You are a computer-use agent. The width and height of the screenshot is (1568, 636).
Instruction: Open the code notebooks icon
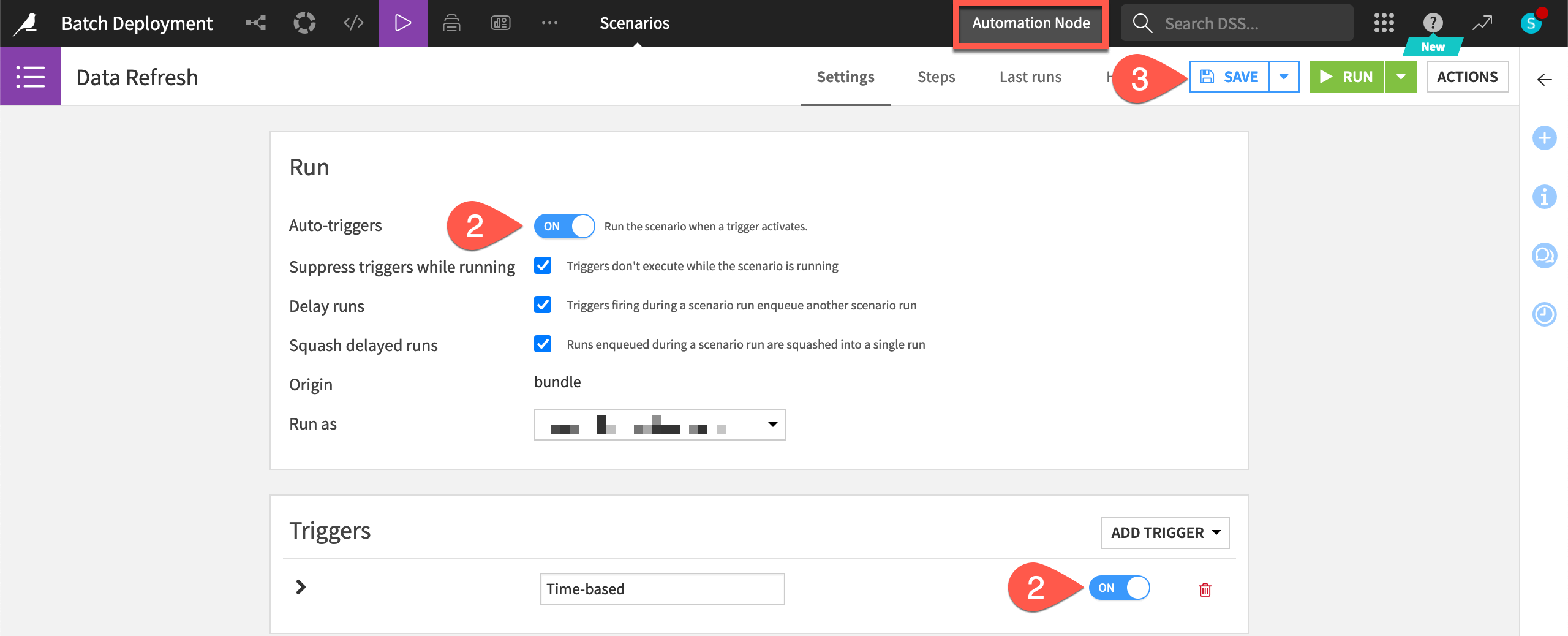tap(353, 23)
